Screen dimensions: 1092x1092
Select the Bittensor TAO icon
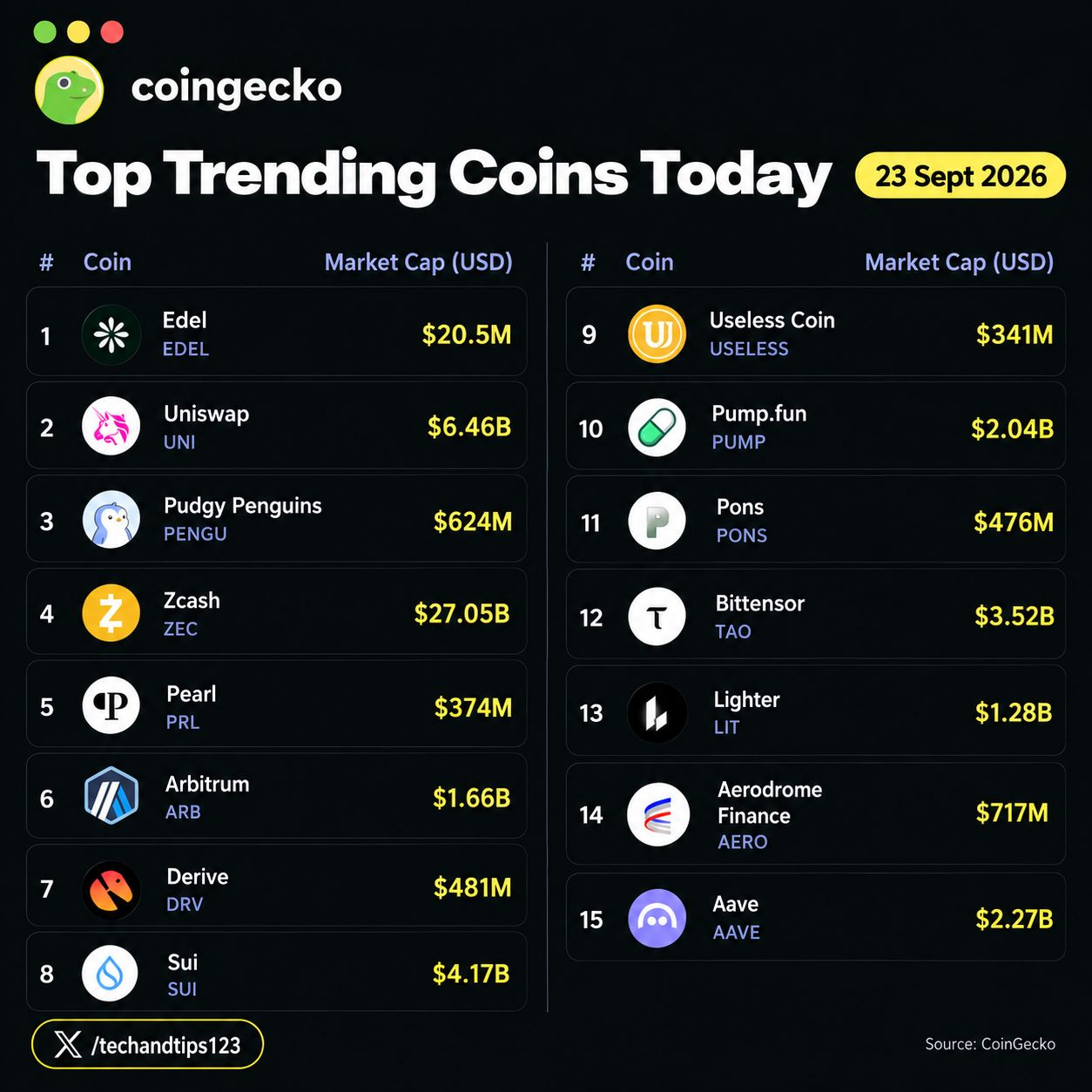(657, 617)
